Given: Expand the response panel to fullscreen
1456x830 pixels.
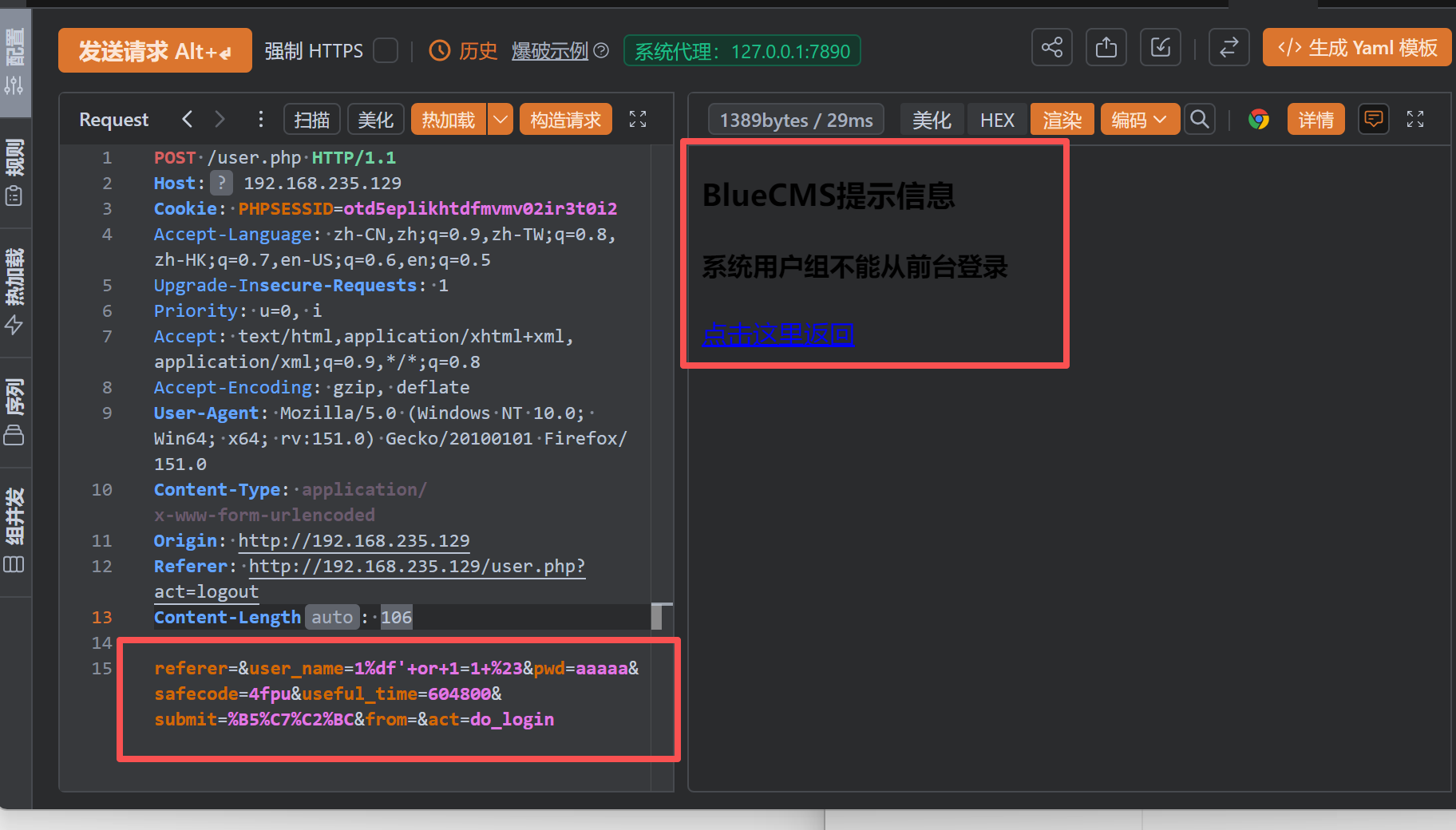Looking at the screenshot, I should (1415, 120).
